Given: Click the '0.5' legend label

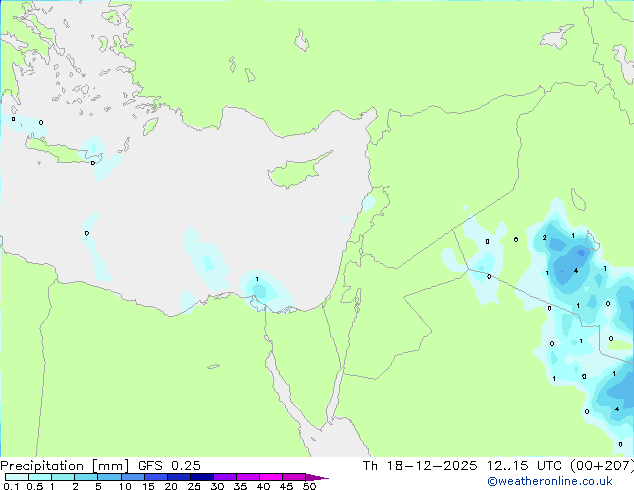Looking at the screenshot, I should coord(35,486).
